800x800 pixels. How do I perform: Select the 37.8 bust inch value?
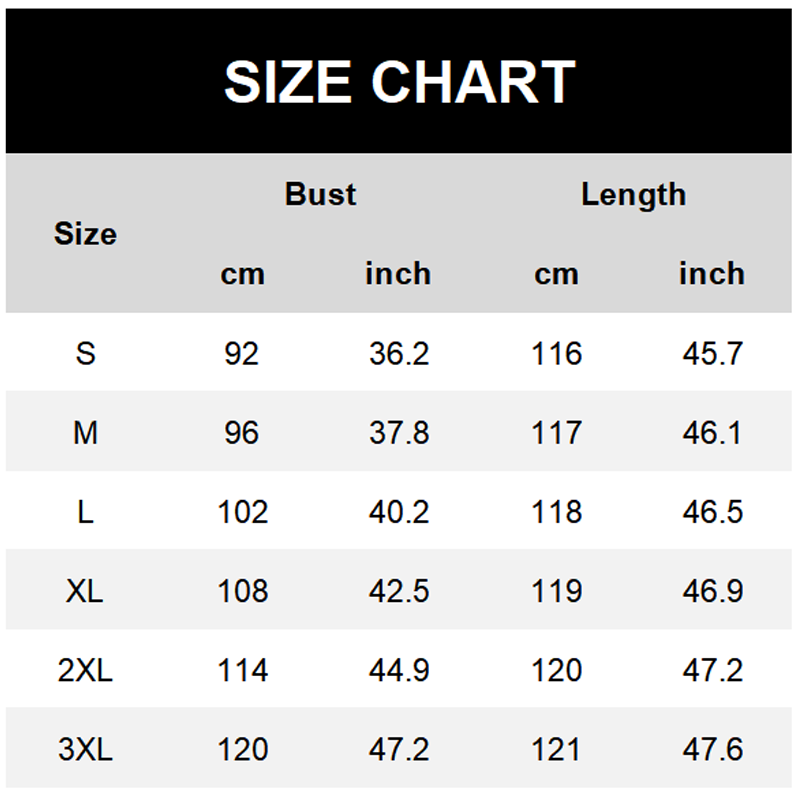(399, 432)
